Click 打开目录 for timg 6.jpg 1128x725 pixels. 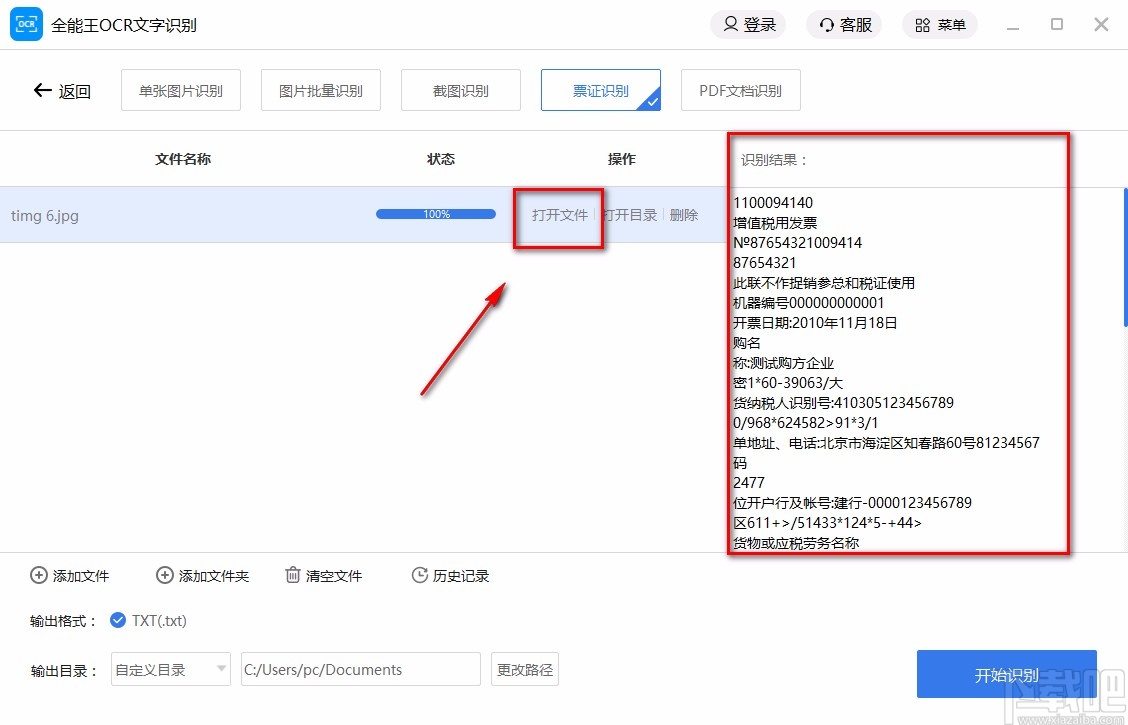tap(630, 214)
